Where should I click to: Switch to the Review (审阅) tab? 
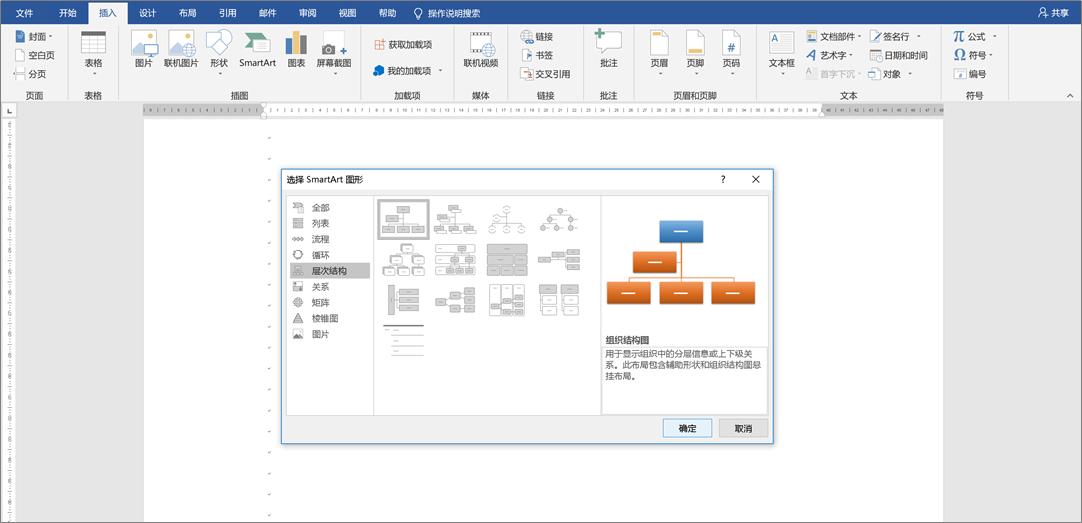(308, 13)
